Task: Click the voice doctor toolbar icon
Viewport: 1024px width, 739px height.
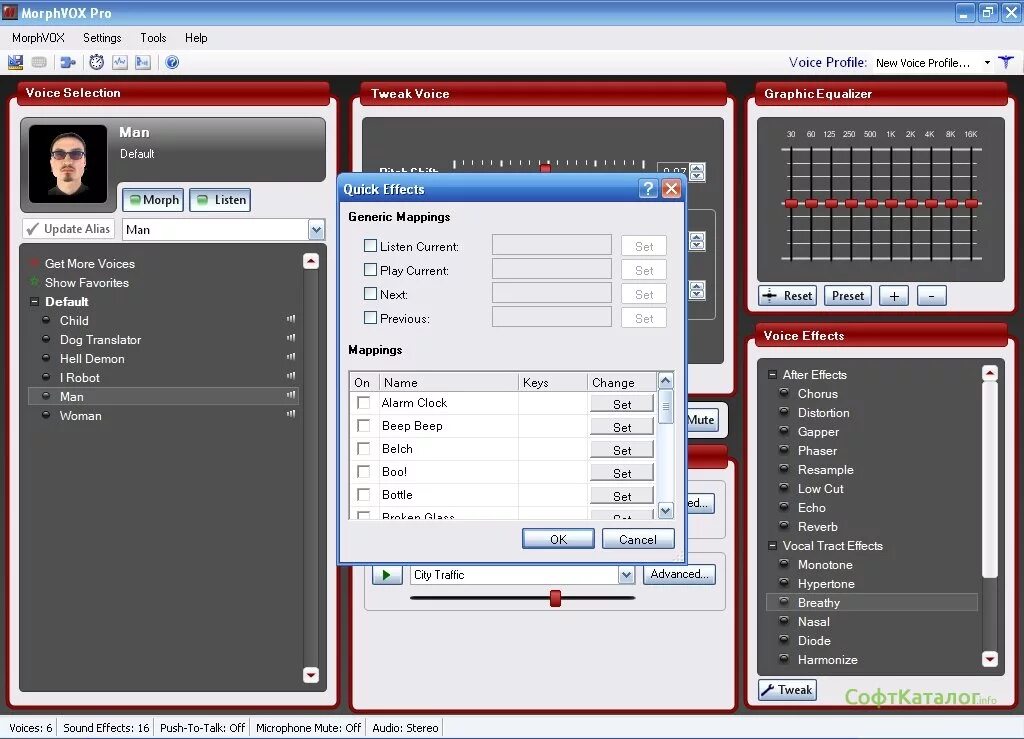Action: pyautogui.click(x=142, y=63)
